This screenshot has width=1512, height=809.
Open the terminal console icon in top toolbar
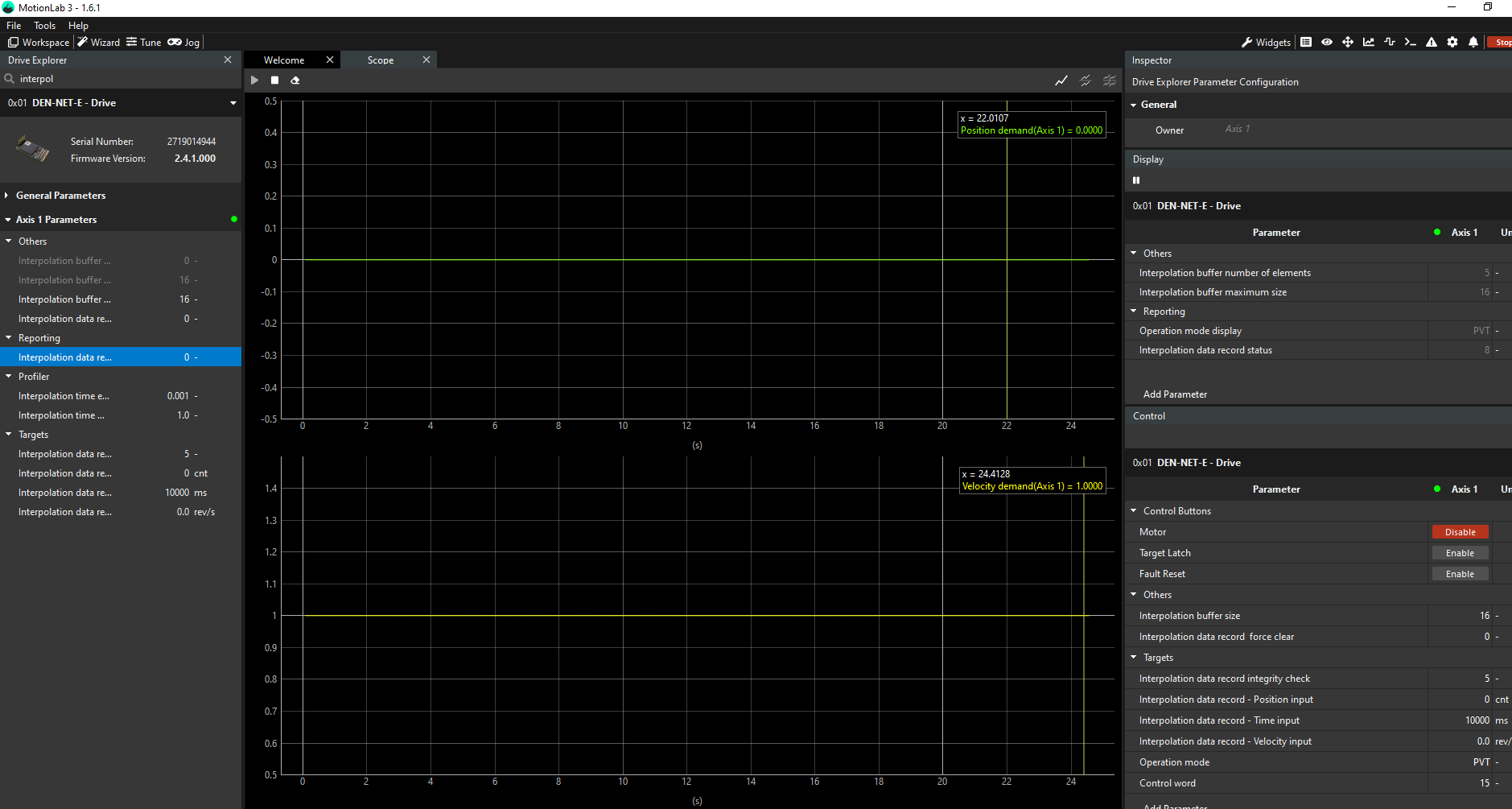click(1410, 43)
